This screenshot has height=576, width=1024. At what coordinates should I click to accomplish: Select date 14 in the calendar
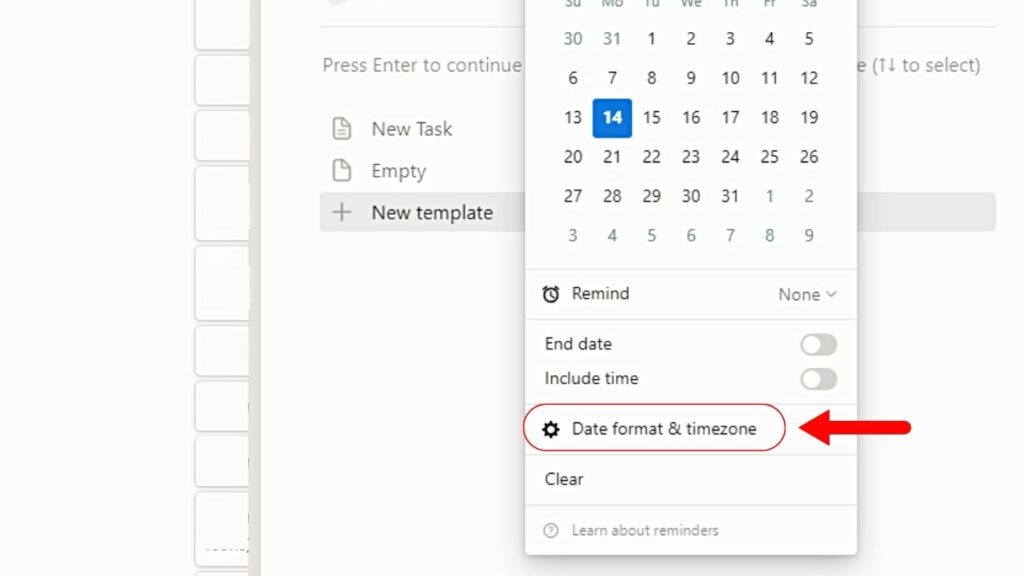coord(612,117)
